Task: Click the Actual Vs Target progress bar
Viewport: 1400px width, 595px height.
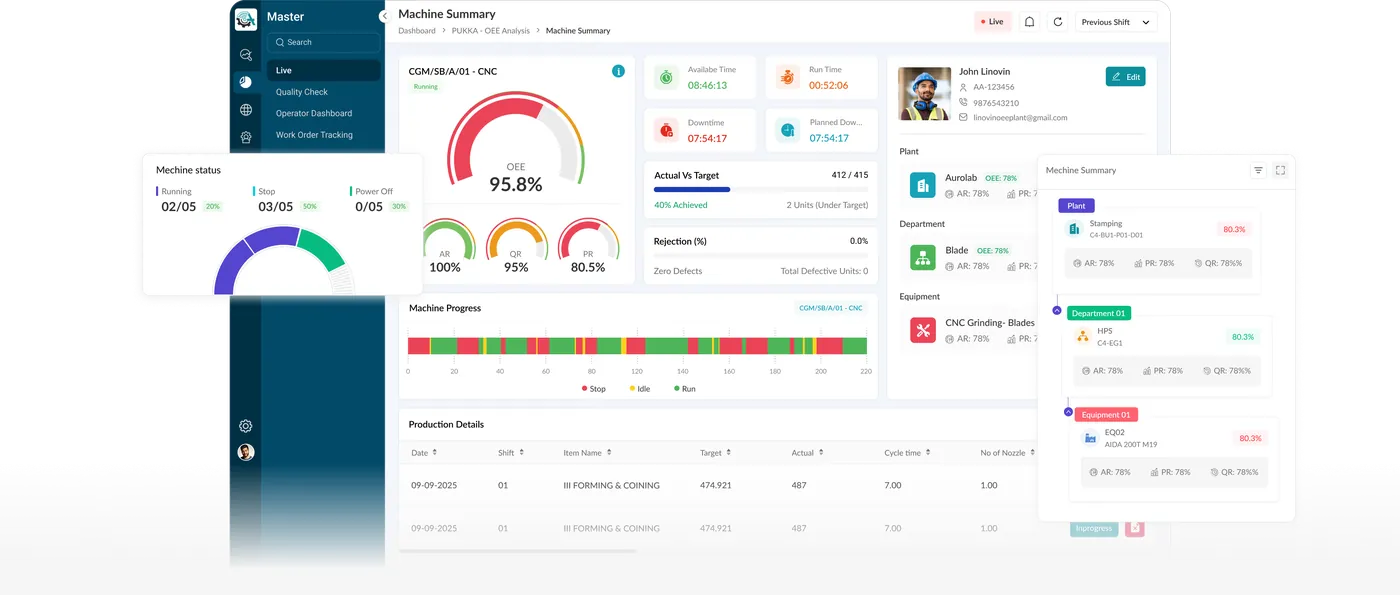Action: click(x=761, y=189)
